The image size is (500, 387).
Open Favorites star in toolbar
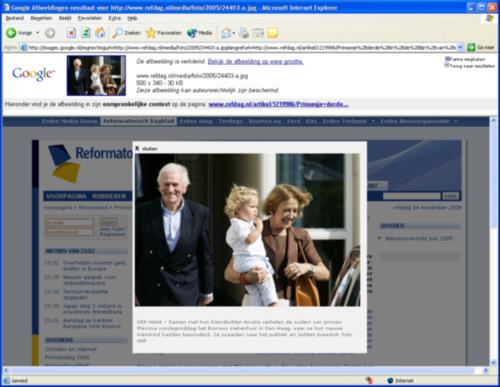point(164,33)
